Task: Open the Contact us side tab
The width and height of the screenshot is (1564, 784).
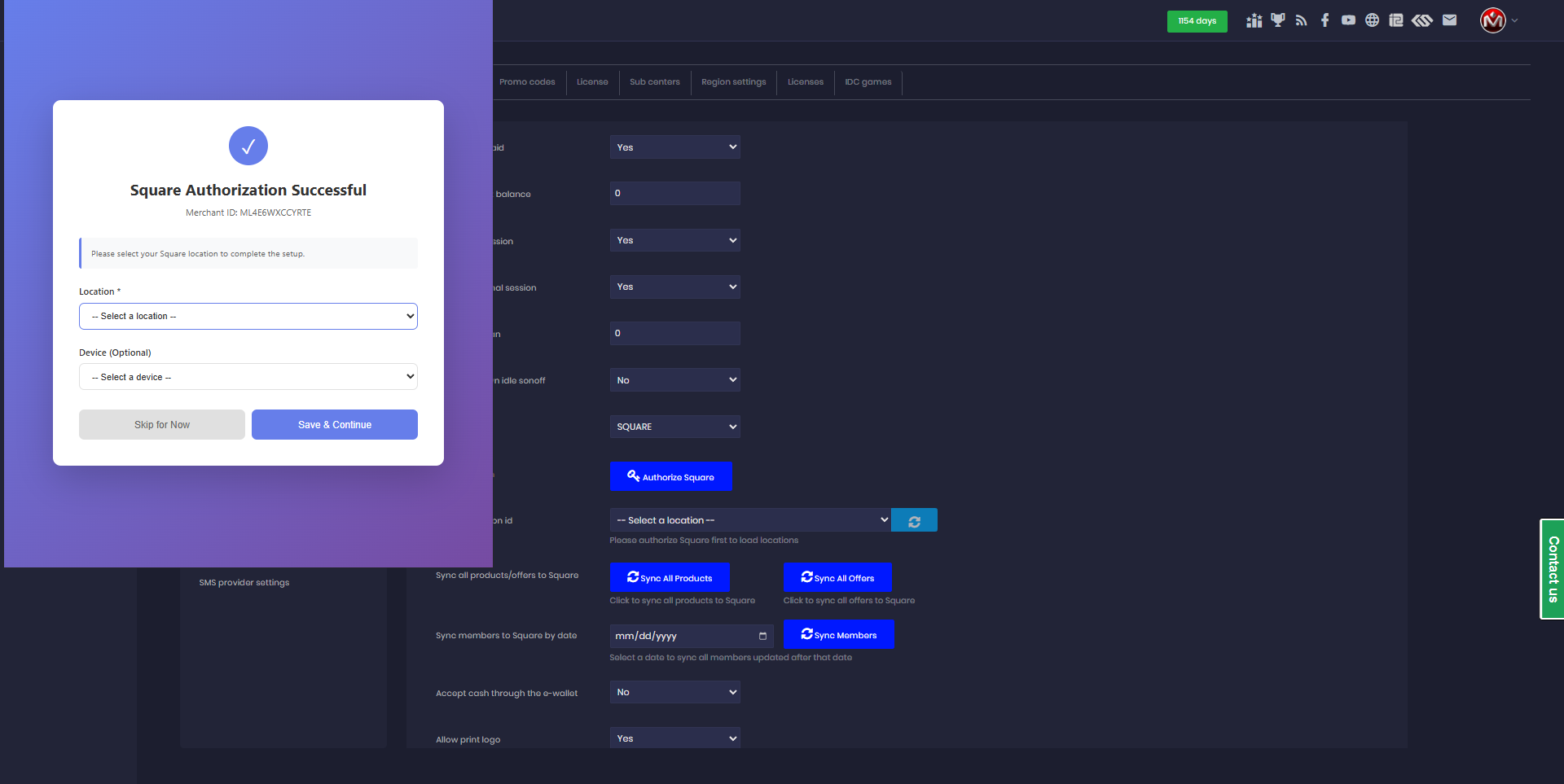Action: (x=1553, y=569)
